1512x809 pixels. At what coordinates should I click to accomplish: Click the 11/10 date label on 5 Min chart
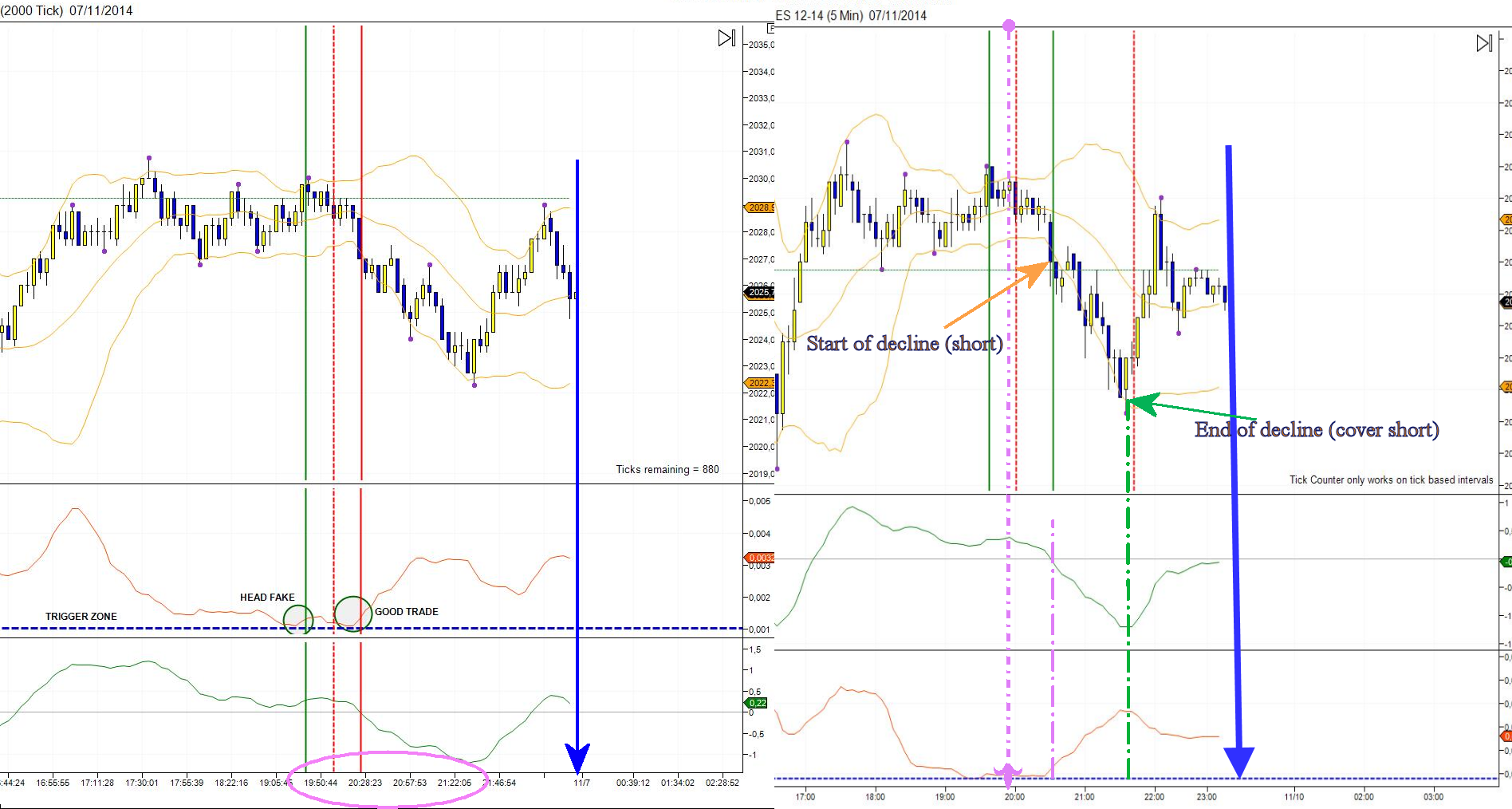[x=1294, y=796]
